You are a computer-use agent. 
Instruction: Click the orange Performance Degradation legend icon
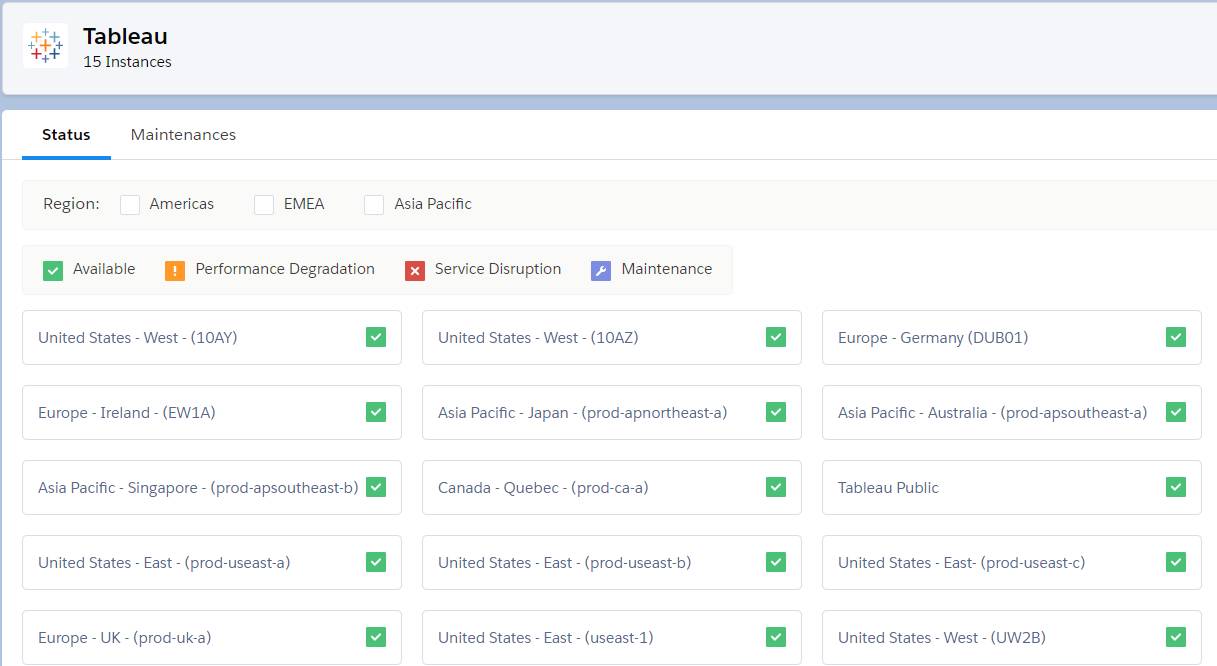[175, 270]
